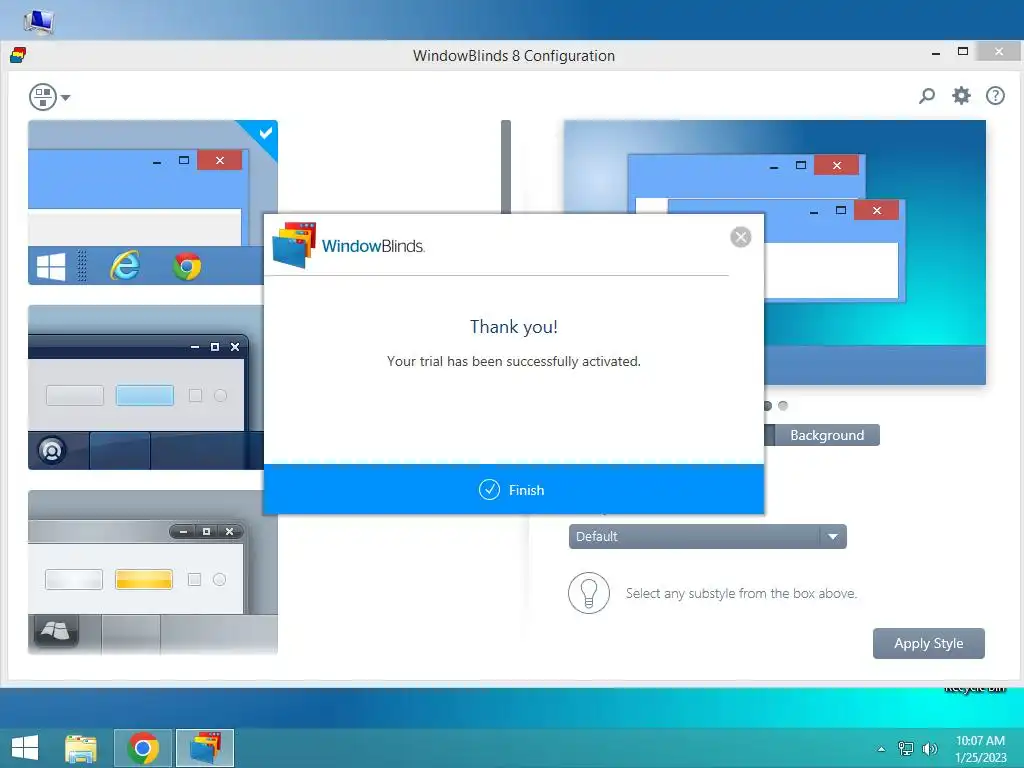Click the lightbulb tip icon
The image size is (1024, 768).
(x=588, y=593)
